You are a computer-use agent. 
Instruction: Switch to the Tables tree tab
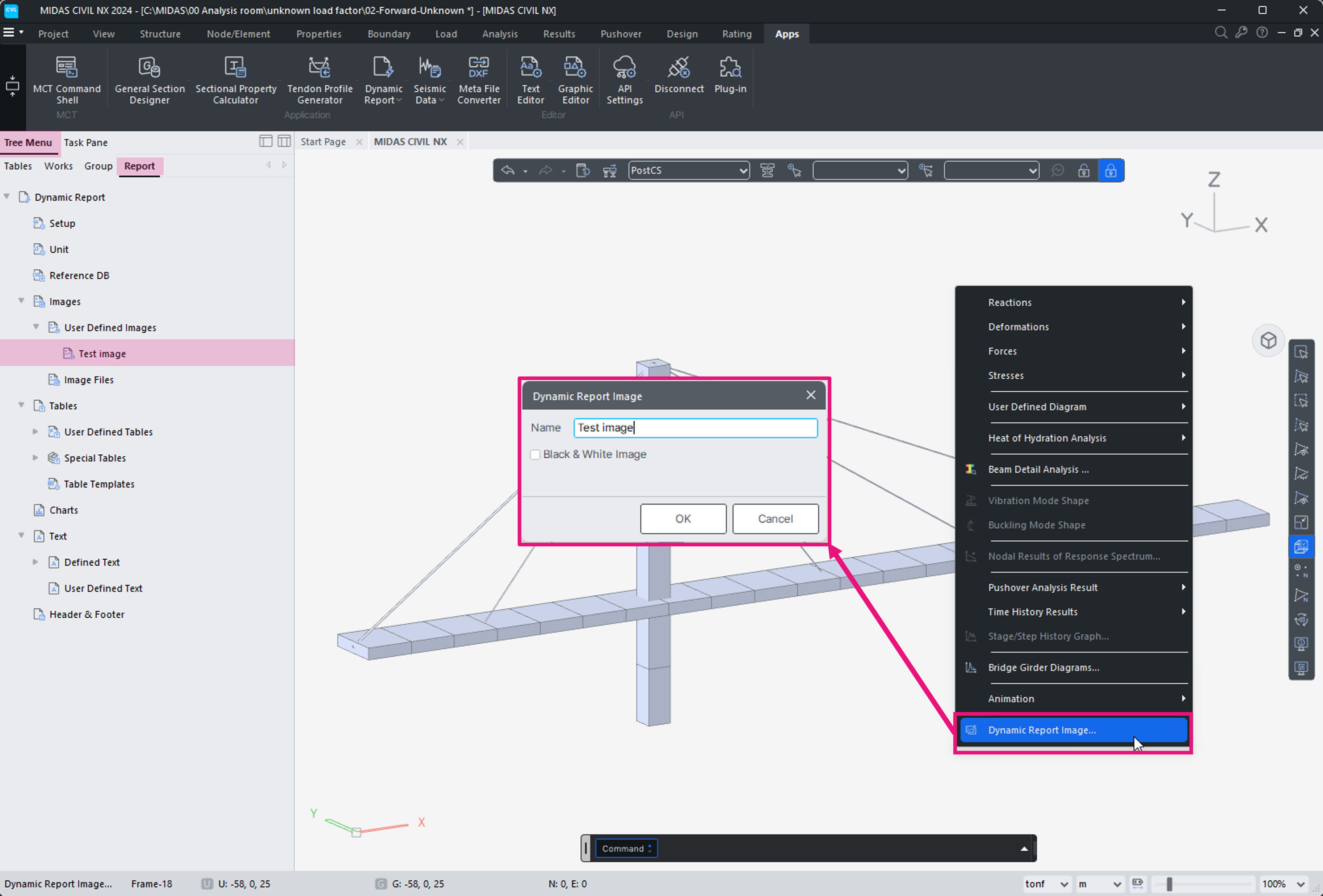coord(18,166)
